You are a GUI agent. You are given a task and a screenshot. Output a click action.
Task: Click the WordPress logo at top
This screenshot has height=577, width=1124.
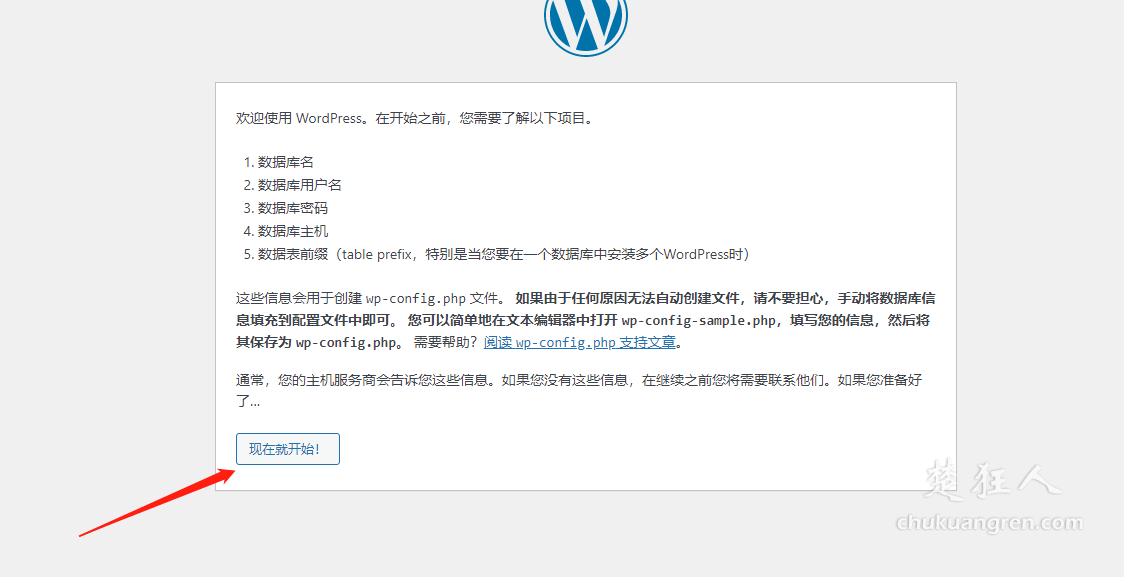[x=585, y=22]
